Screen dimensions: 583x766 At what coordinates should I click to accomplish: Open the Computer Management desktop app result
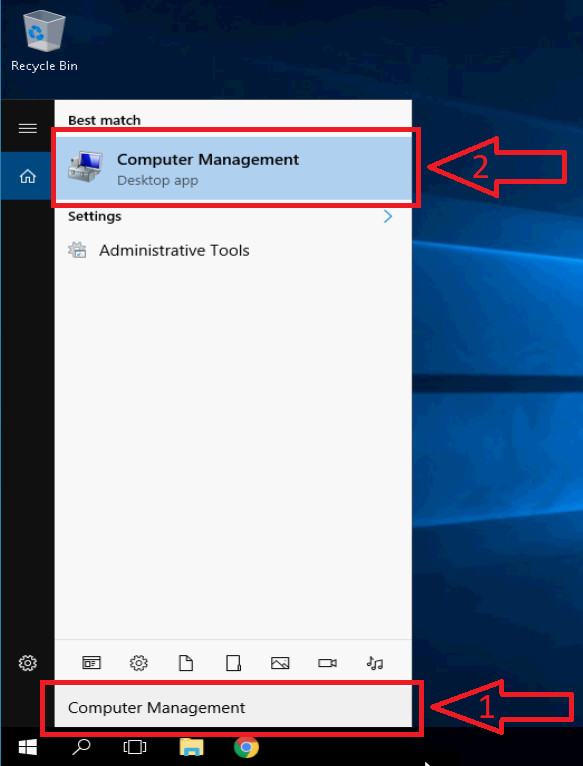click(233, 168)
